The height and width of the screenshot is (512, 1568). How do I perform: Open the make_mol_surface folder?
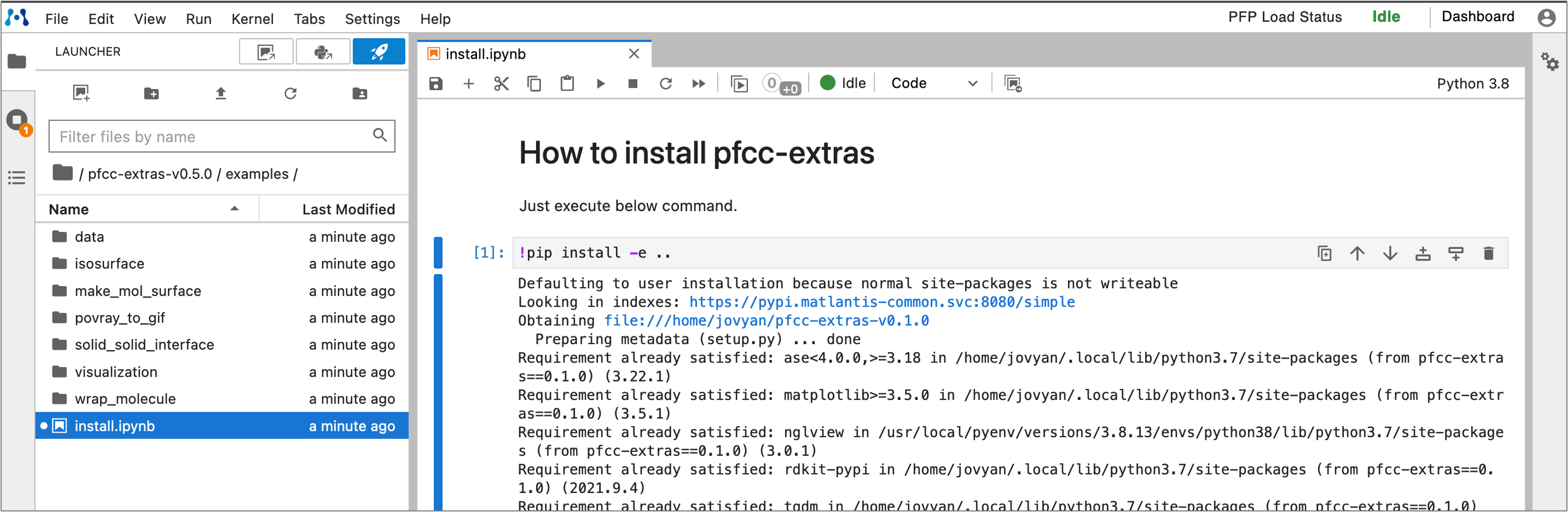pos(138,291)
